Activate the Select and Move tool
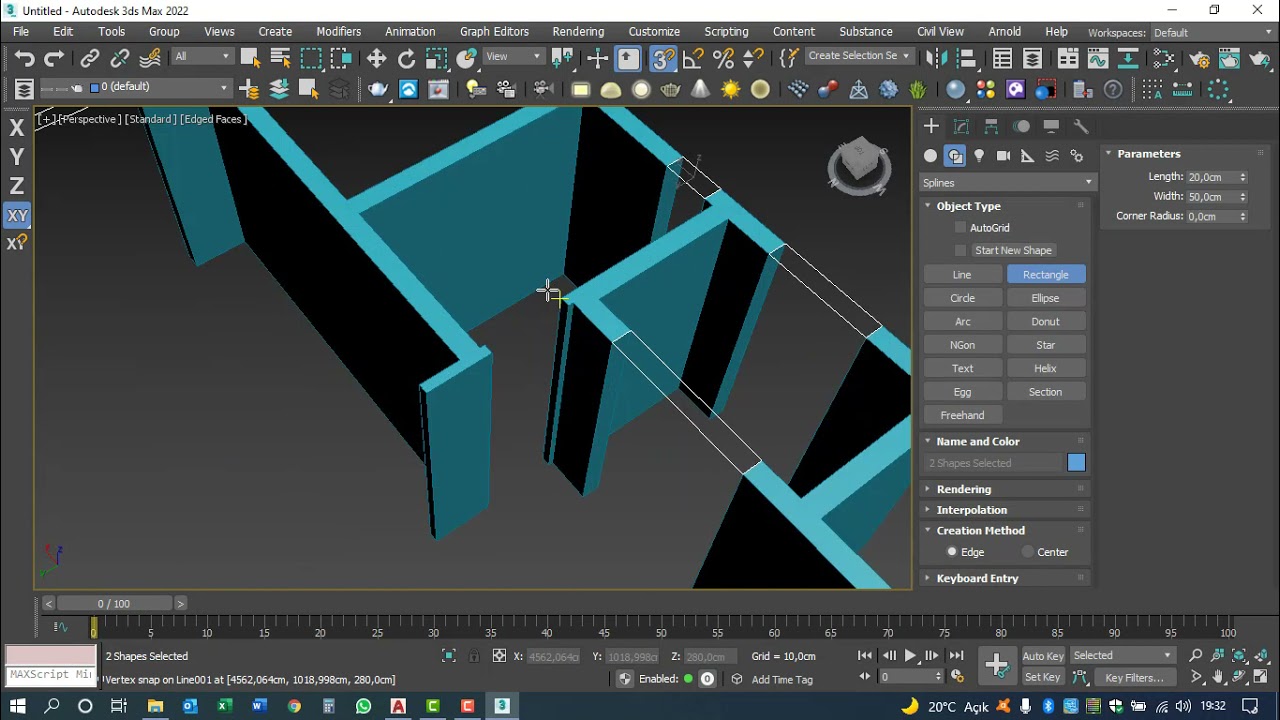This screenshot has width=1280, height=720. [x=376, y=59]
